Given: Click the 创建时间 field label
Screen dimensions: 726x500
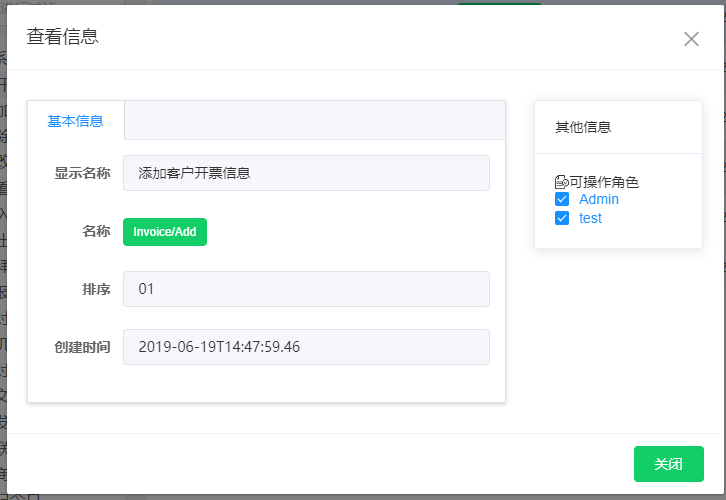Looking at the screenshot, I should (x=82, y=347).
